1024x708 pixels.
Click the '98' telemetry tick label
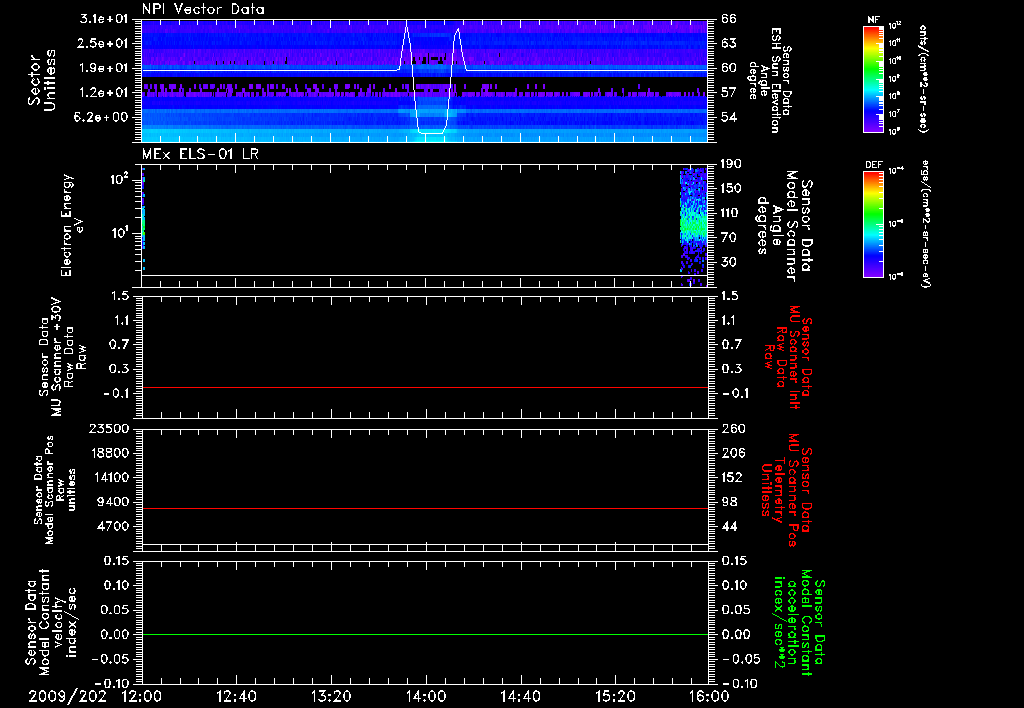(x=729, y=502)
